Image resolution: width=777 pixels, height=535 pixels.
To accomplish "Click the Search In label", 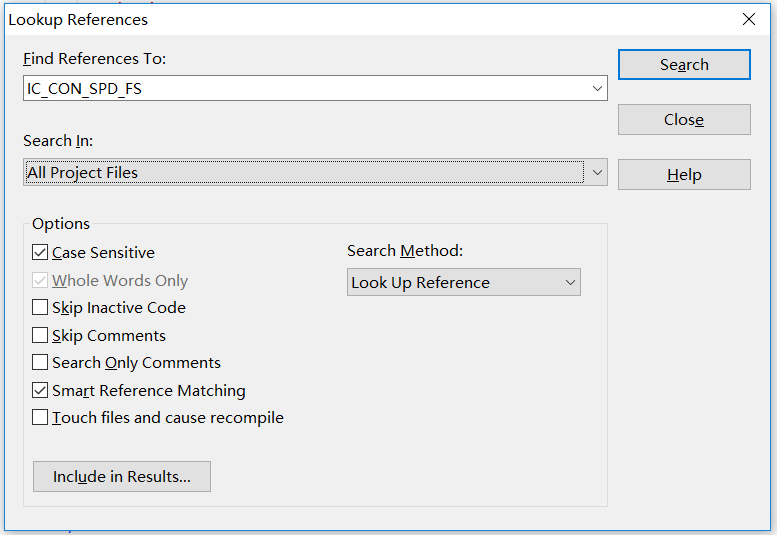I will pos(58,141).
